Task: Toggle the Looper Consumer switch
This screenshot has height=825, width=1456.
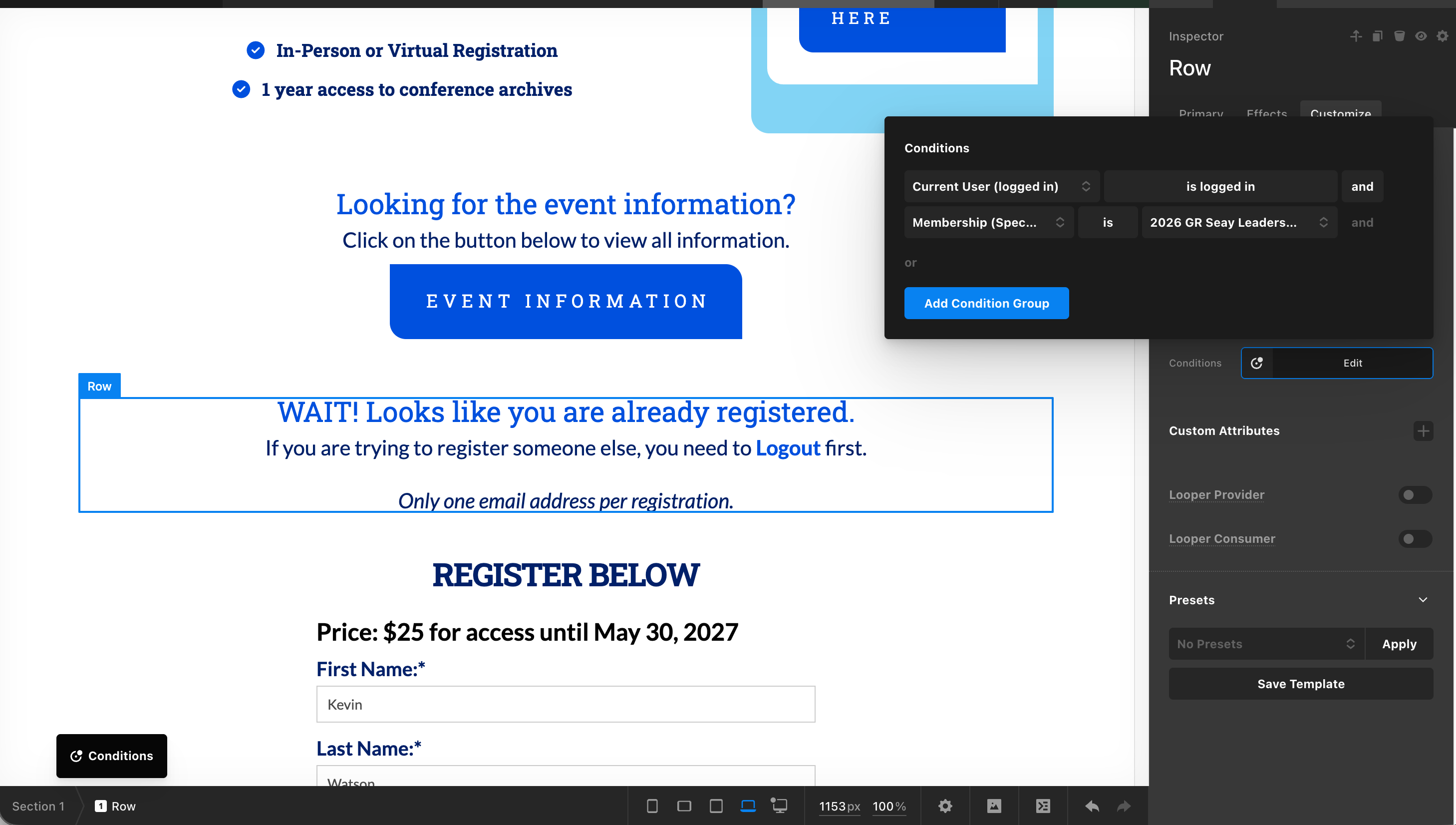Action: (1415, 538)
